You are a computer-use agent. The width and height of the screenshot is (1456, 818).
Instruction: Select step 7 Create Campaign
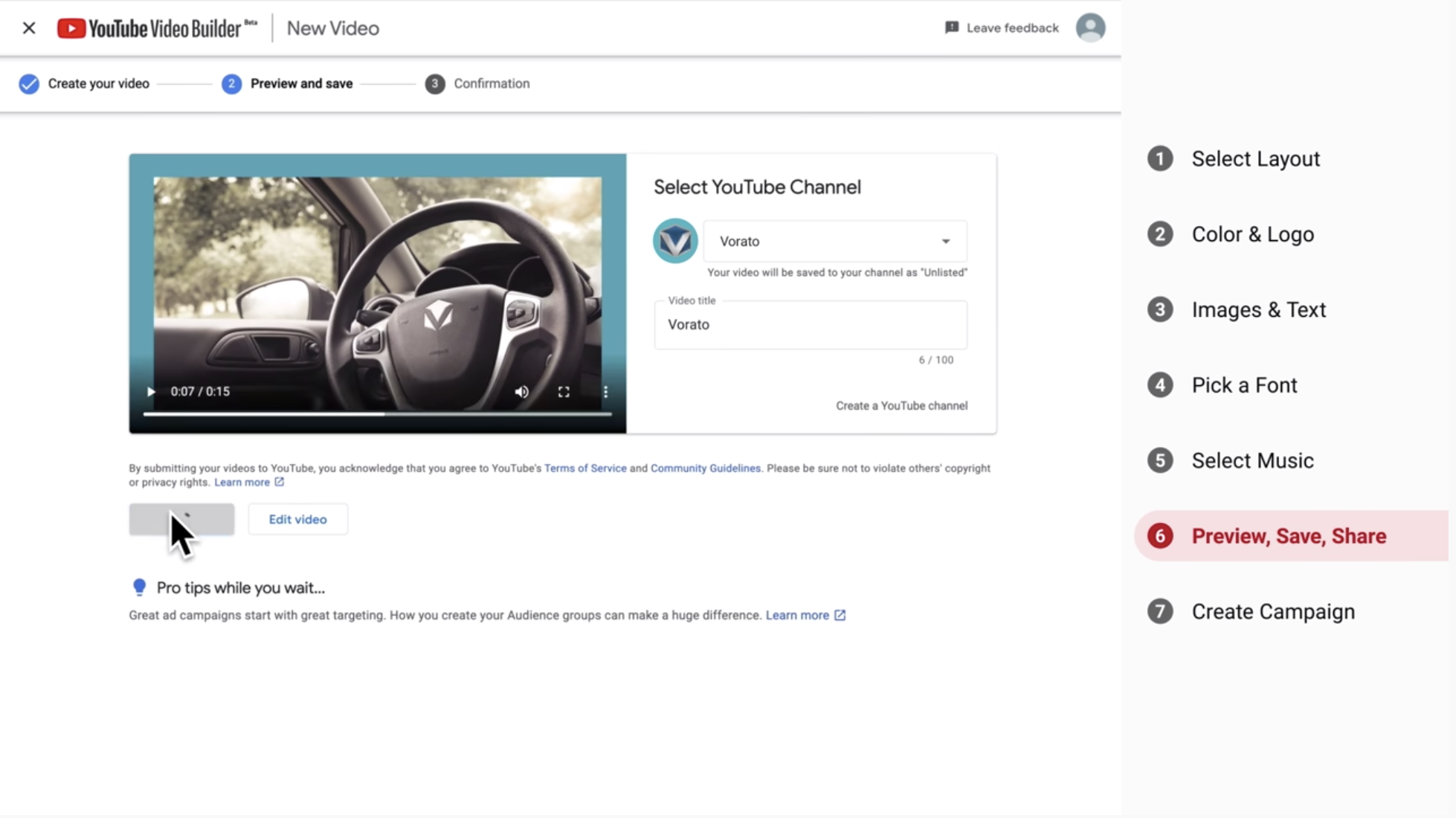click(x=1252, y=611)
